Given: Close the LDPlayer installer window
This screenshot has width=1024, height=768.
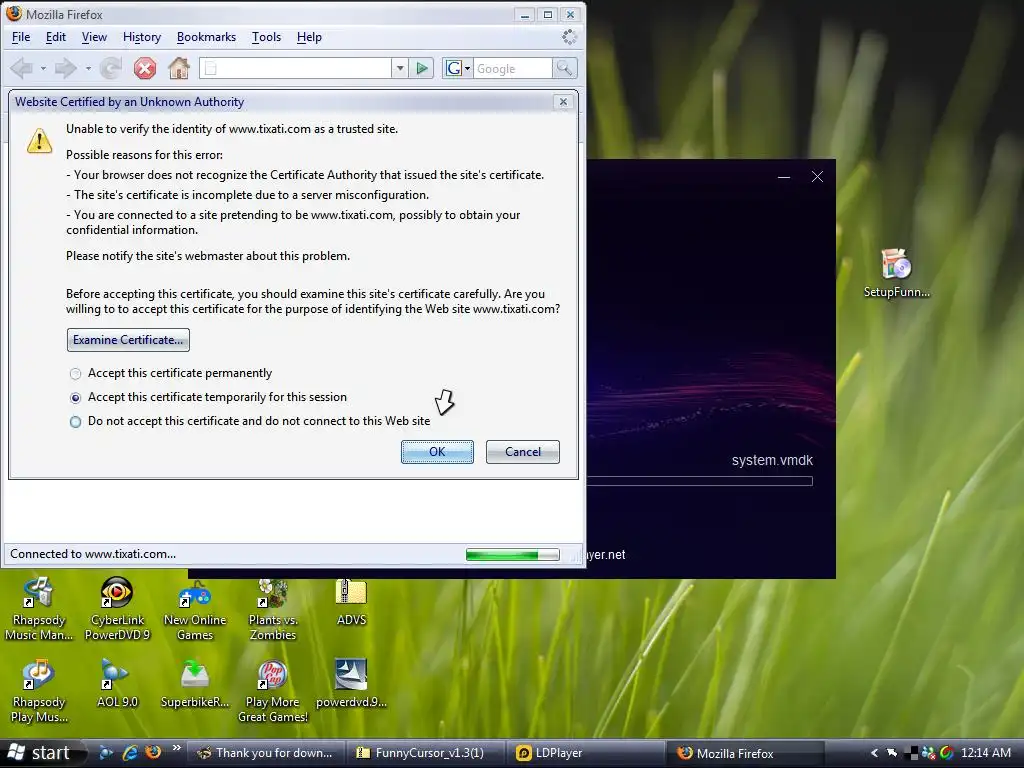Looking at the screenshot, I should pyautogui.click(x=817, y=177).
